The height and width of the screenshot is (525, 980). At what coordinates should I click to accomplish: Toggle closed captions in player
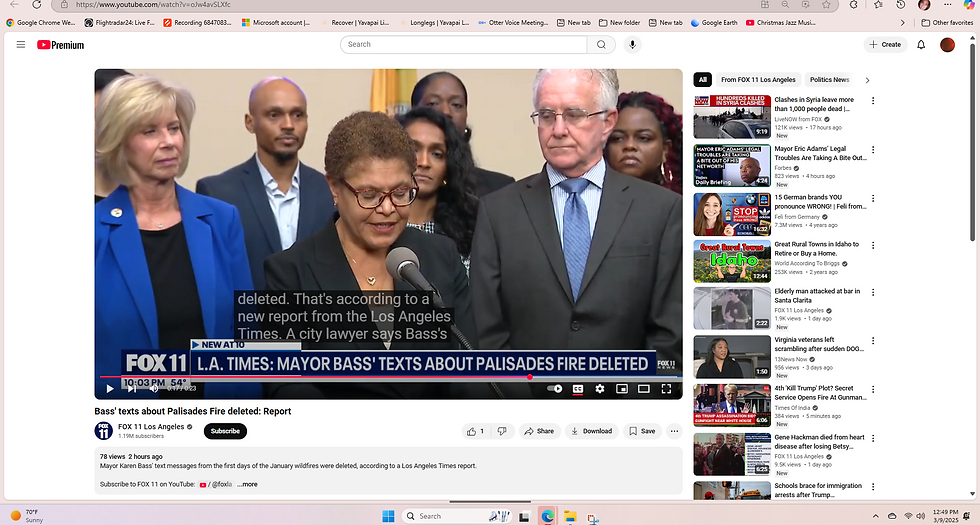point(578,389)
